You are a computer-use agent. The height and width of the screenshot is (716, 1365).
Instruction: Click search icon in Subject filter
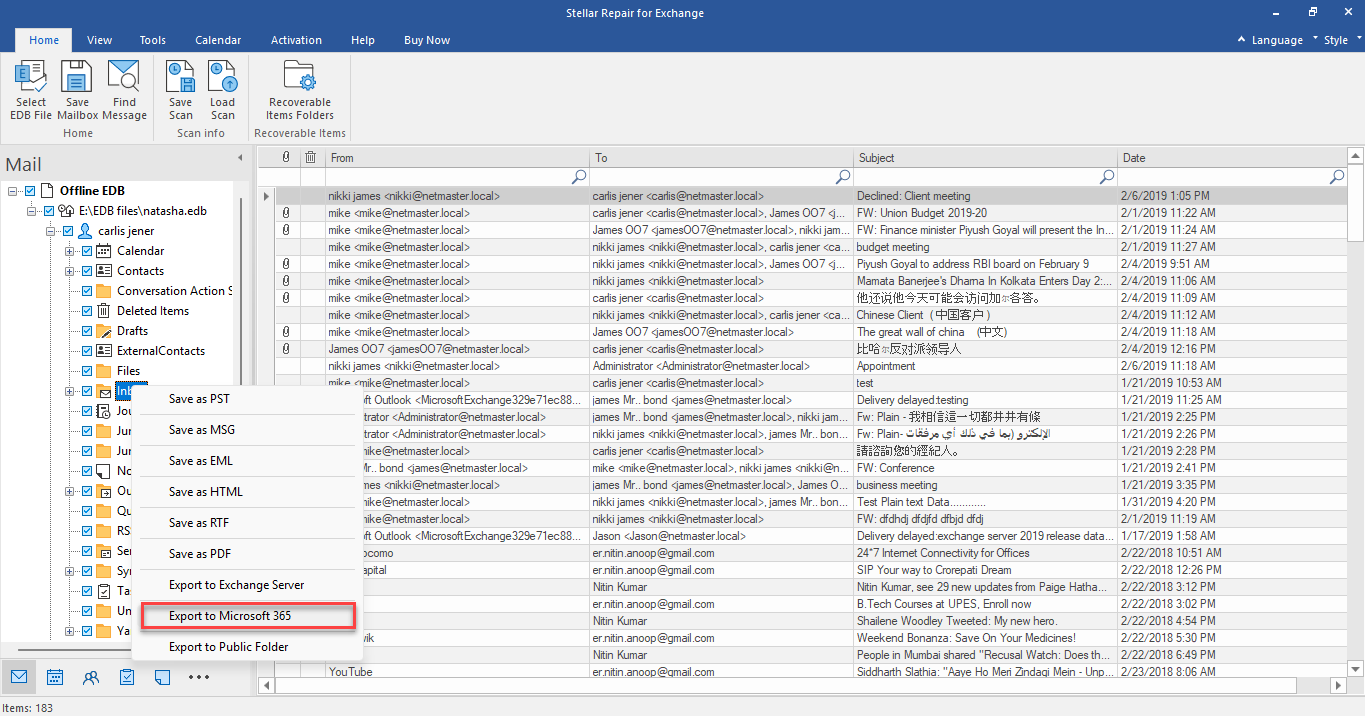1107,177
